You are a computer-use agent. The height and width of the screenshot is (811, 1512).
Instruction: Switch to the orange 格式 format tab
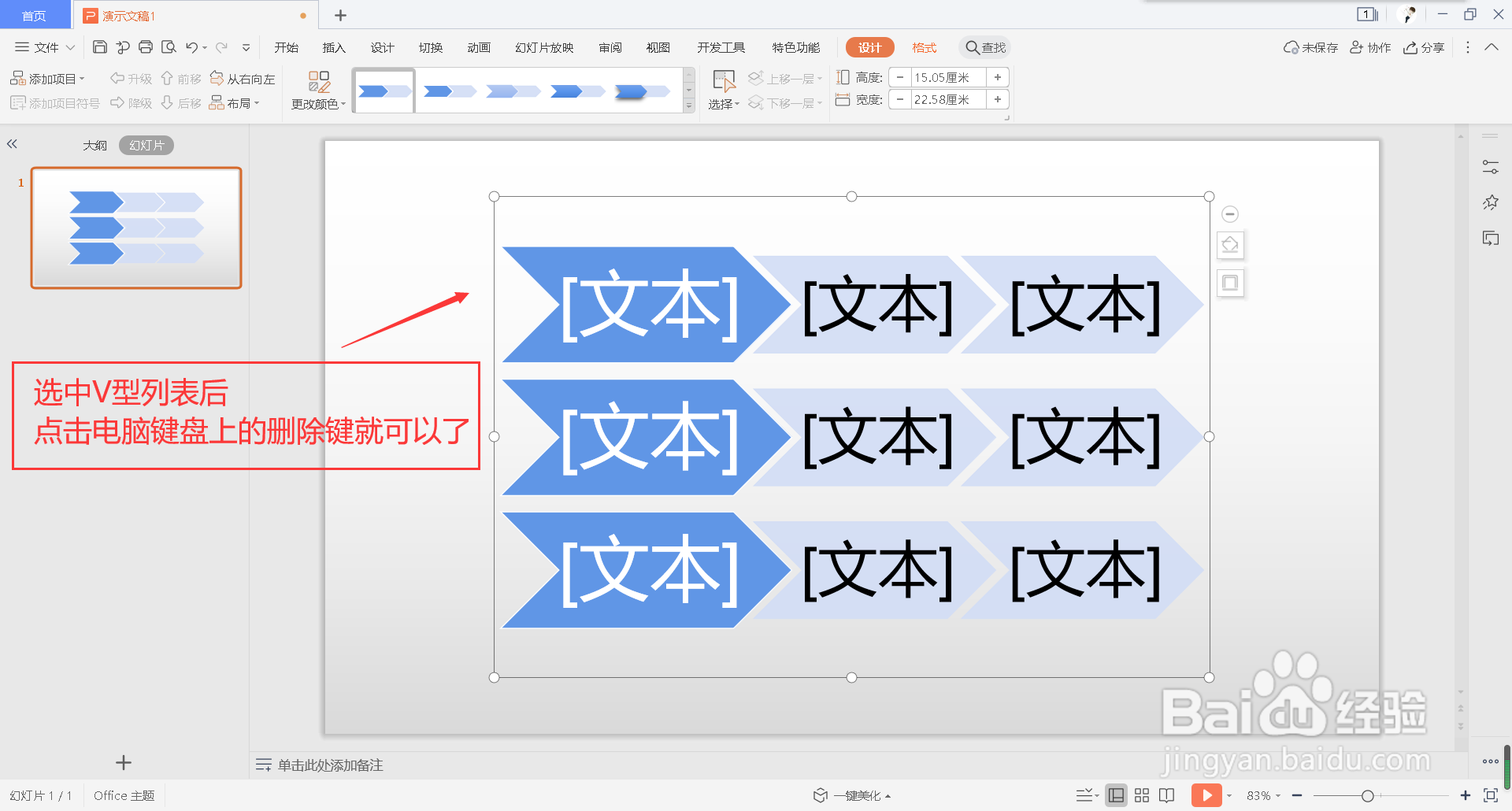[x=925, y=47]
